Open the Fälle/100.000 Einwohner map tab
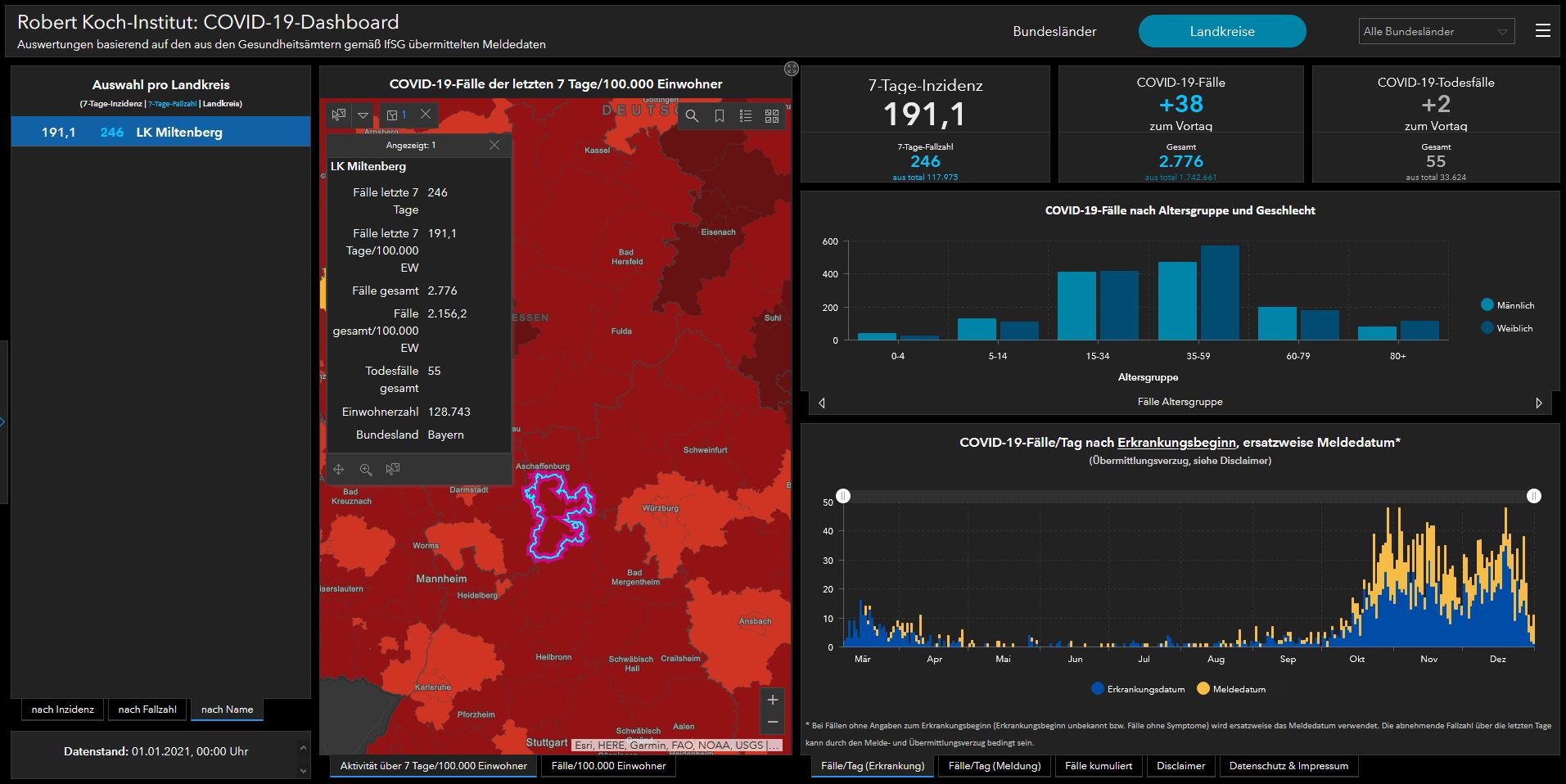Viewport: 1566px width, 784px height. tap(608, 766)
